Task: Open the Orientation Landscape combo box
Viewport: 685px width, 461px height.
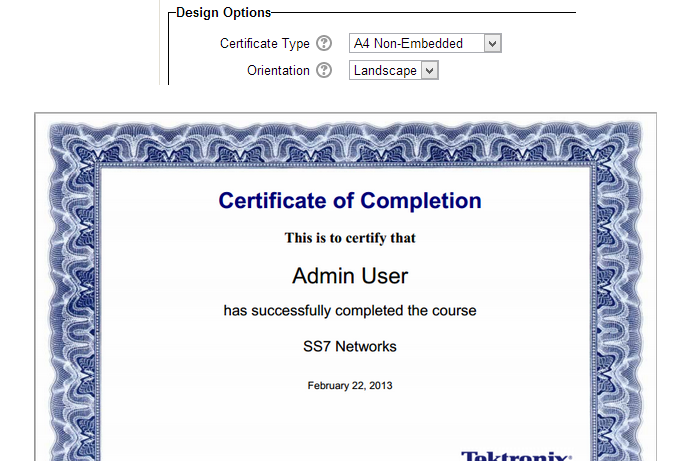Action: click(393, 71)
